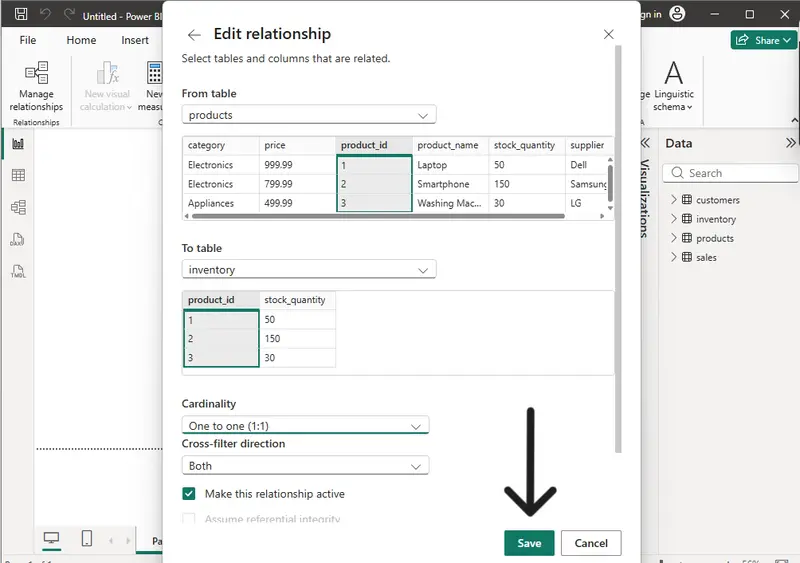
Task: Click the Undo arrow in title bar
Action: pyautogui.click(x=45, y=14)
